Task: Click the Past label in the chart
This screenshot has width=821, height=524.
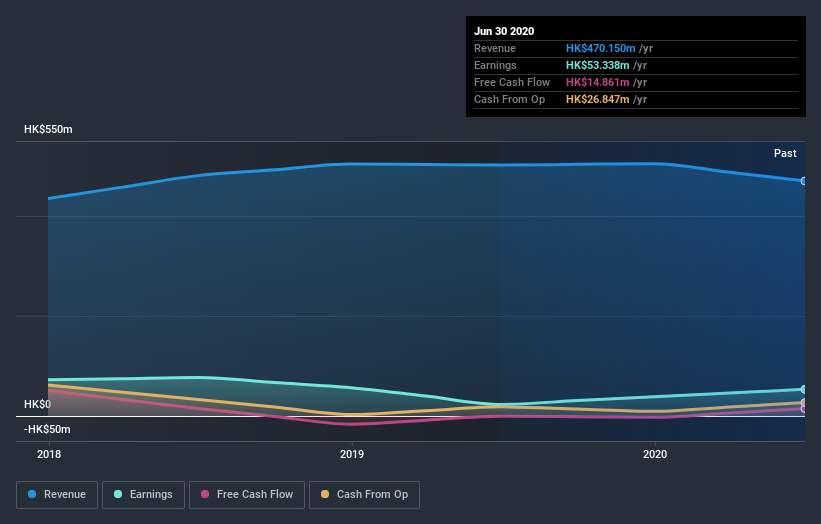Action: pos(785,153)
